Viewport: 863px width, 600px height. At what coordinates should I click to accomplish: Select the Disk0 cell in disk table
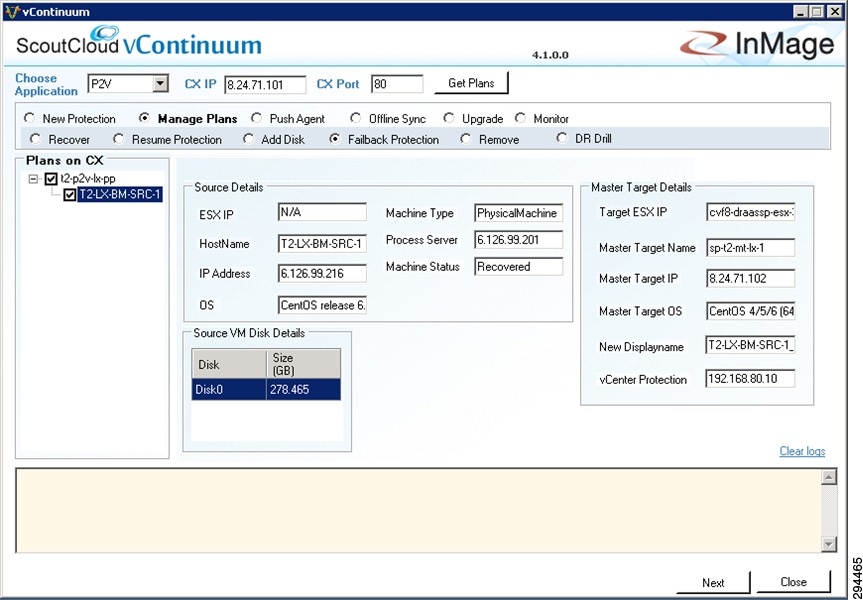click(x=229, y=390)
